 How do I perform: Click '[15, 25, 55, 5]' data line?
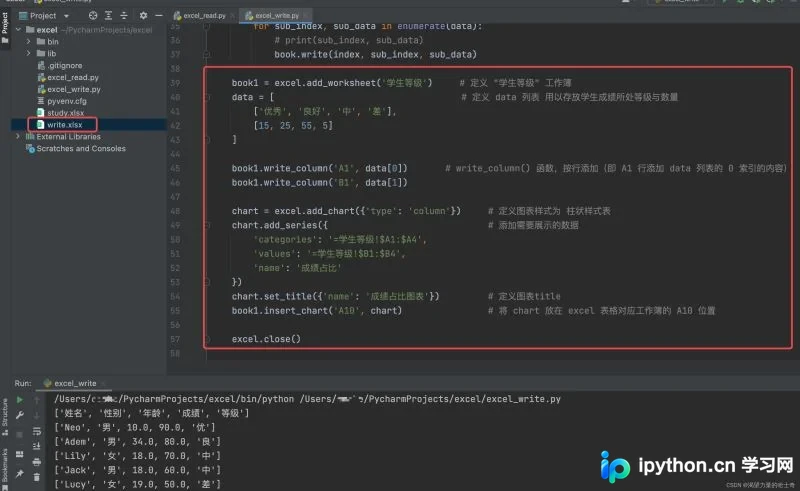click(x=293, y=126)
